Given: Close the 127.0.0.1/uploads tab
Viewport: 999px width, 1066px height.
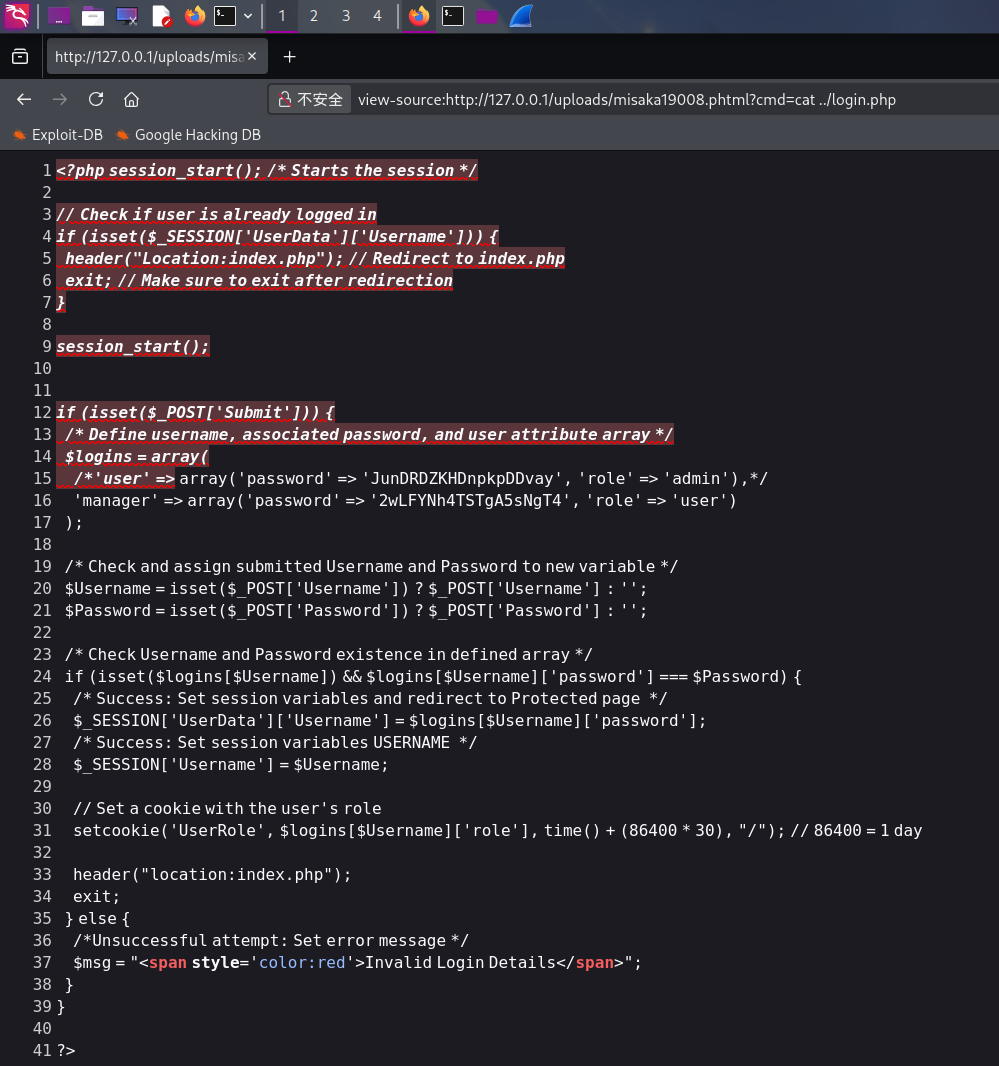Looking at the screenshot, I should pyautogui.click(x=252, y=56).
